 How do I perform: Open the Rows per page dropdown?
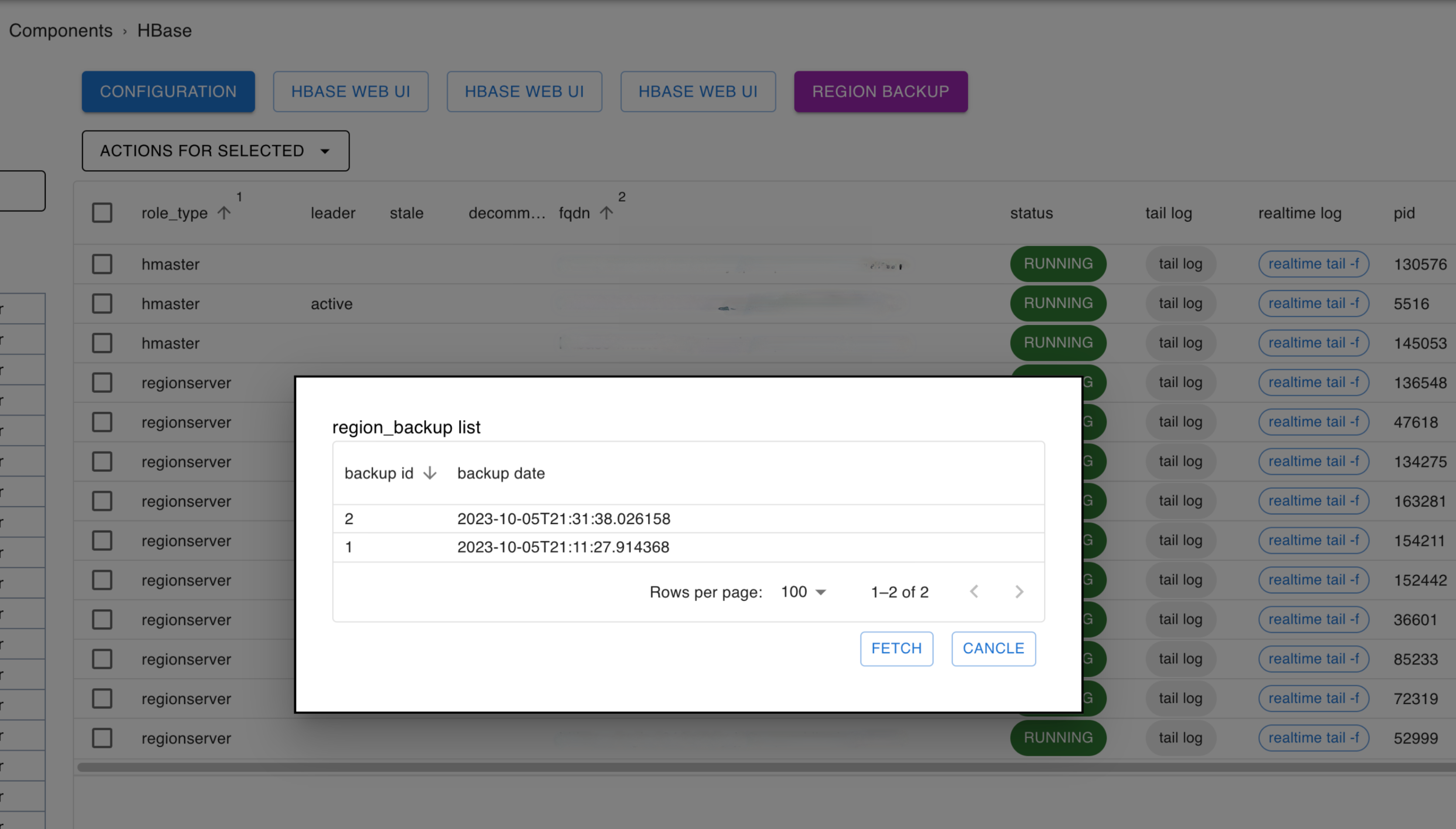[803, 592]
